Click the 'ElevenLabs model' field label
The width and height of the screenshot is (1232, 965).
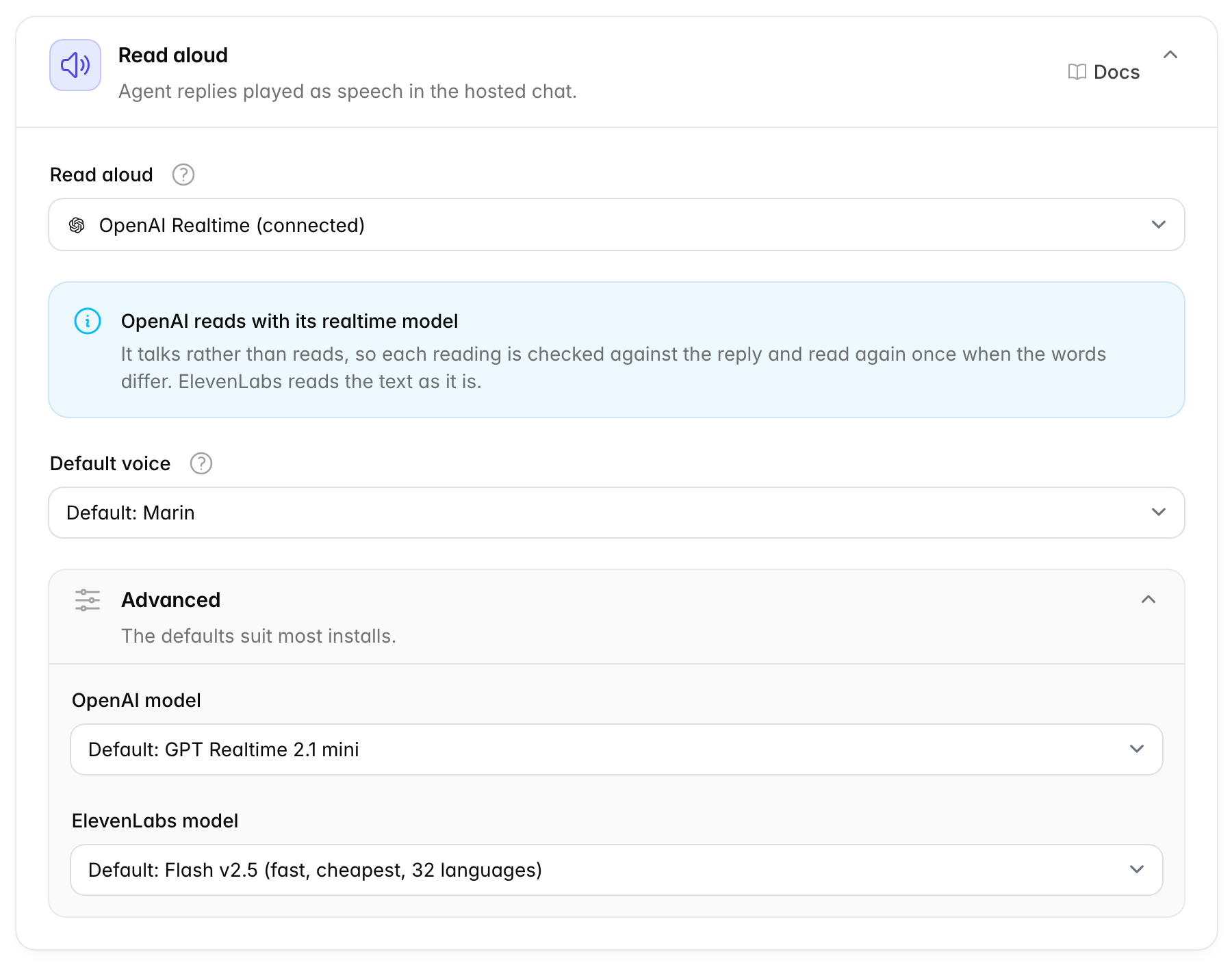click(x=155, y=821)
